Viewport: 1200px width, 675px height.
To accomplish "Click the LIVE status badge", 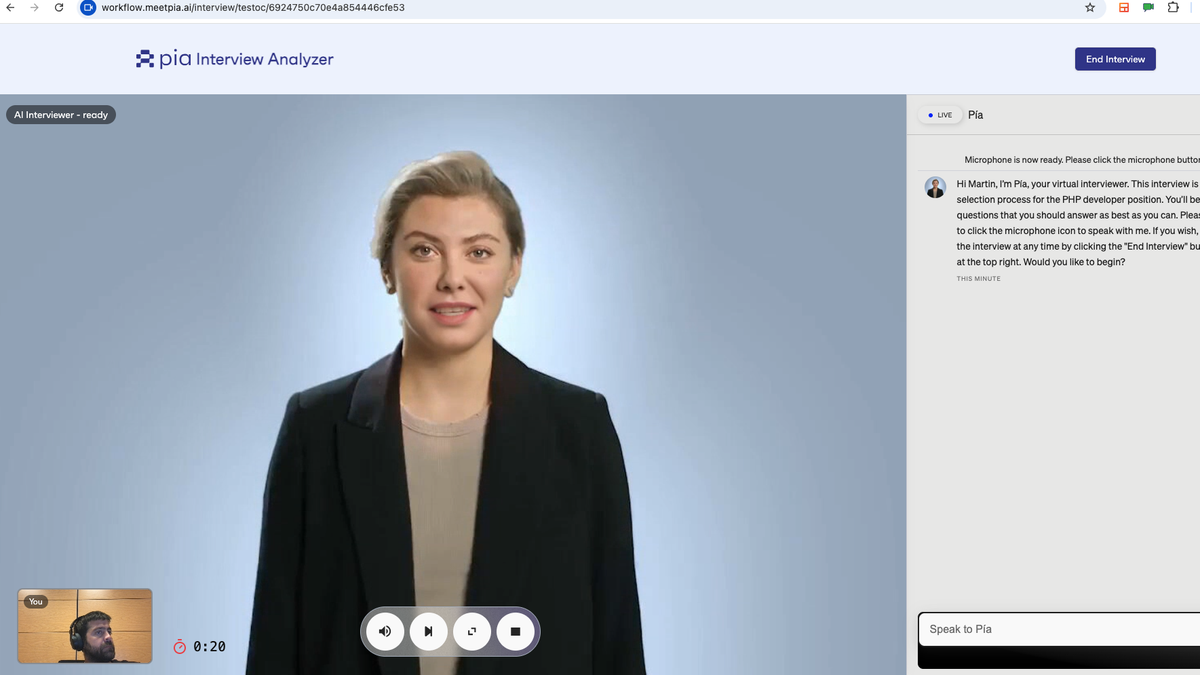I will tap(939, 115).
